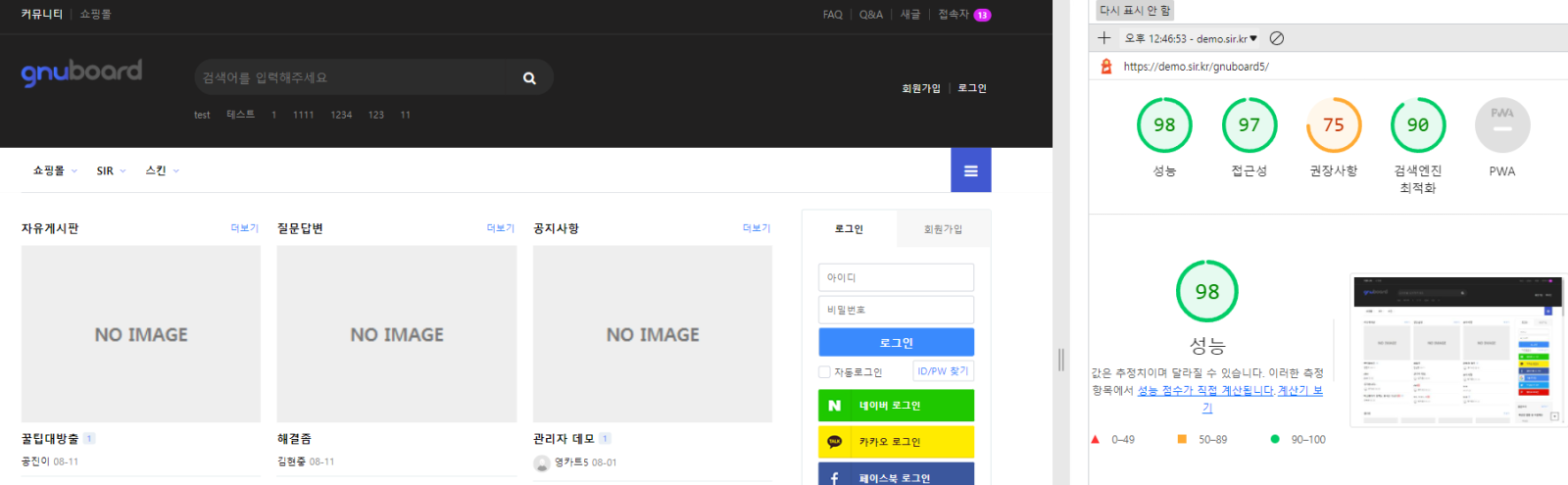This screenshot has height=485, width=1568.
Task: Expand the SIR navigation dropdown
Action: 111,170
